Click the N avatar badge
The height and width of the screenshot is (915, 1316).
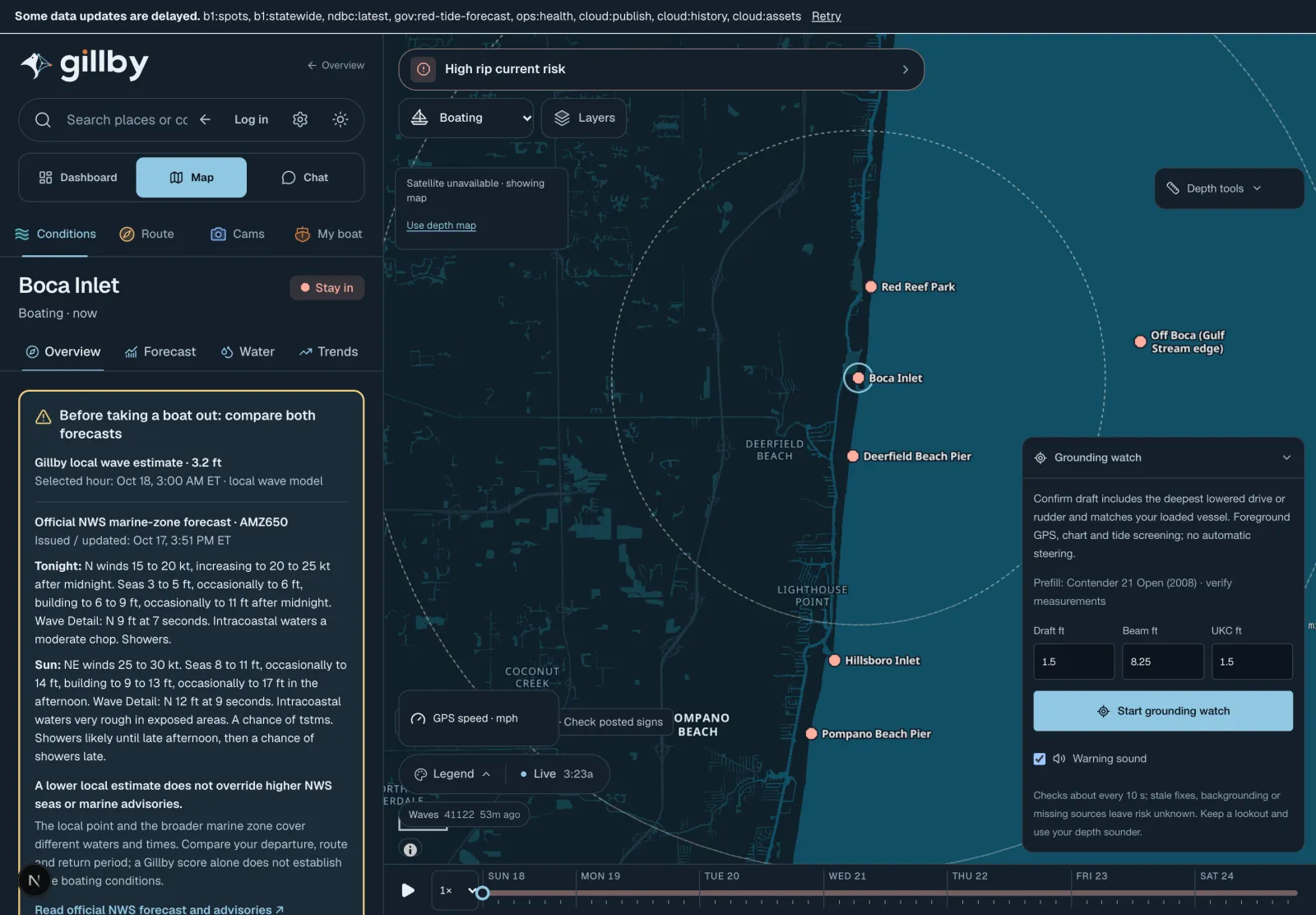(34, 880)
